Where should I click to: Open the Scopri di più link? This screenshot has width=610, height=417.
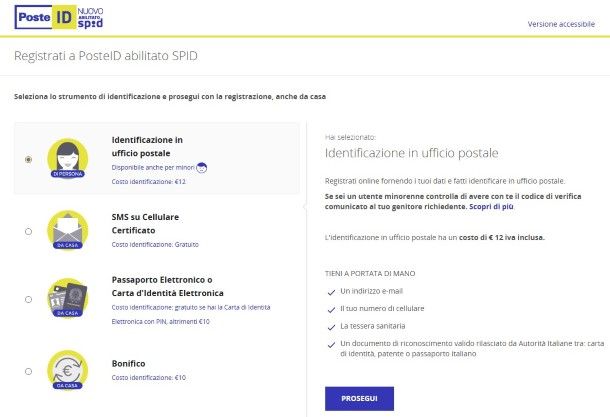(491, 207)
